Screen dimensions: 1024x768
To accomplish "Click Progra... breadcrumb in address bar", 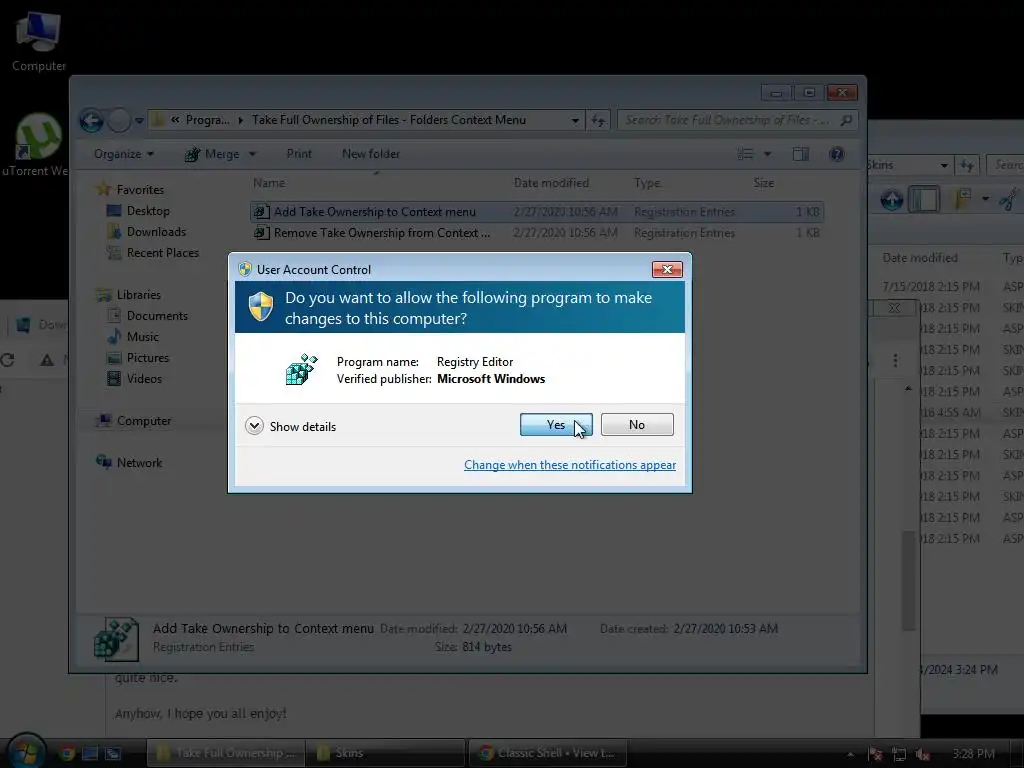I will tap(207, 120).
